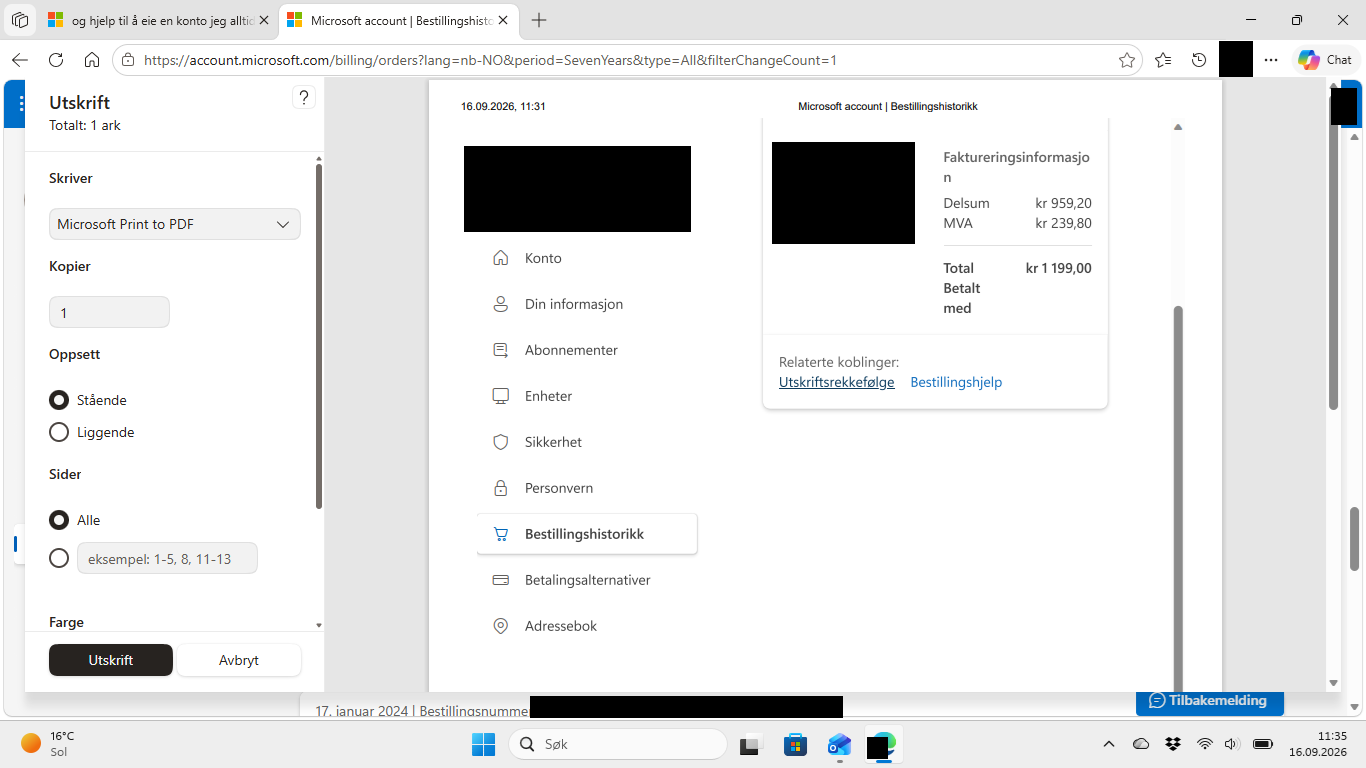This screenshot has width=1366, height=768.
Task: Open browser History clock icon
Action: [x=1199, y=60]
